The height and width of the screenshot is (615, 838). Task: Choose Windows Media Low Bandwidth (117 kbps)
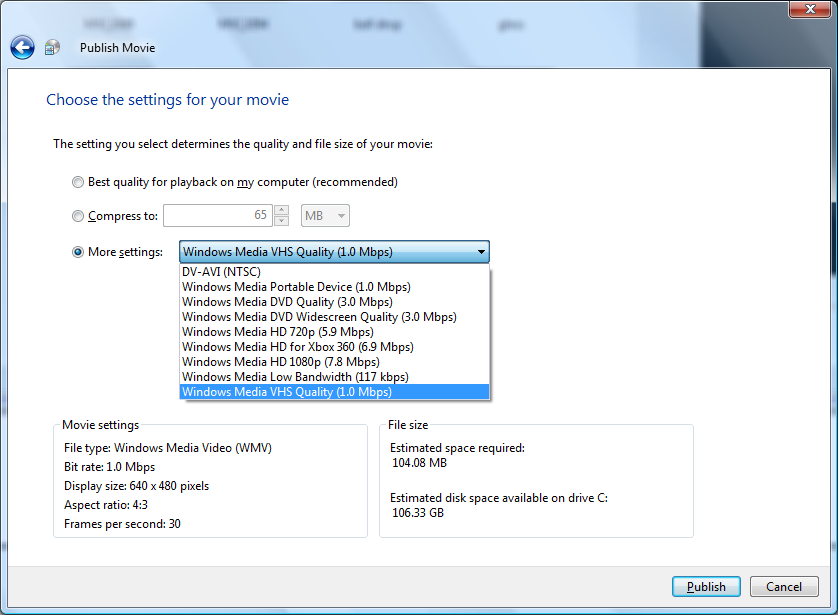coord(335,377)
